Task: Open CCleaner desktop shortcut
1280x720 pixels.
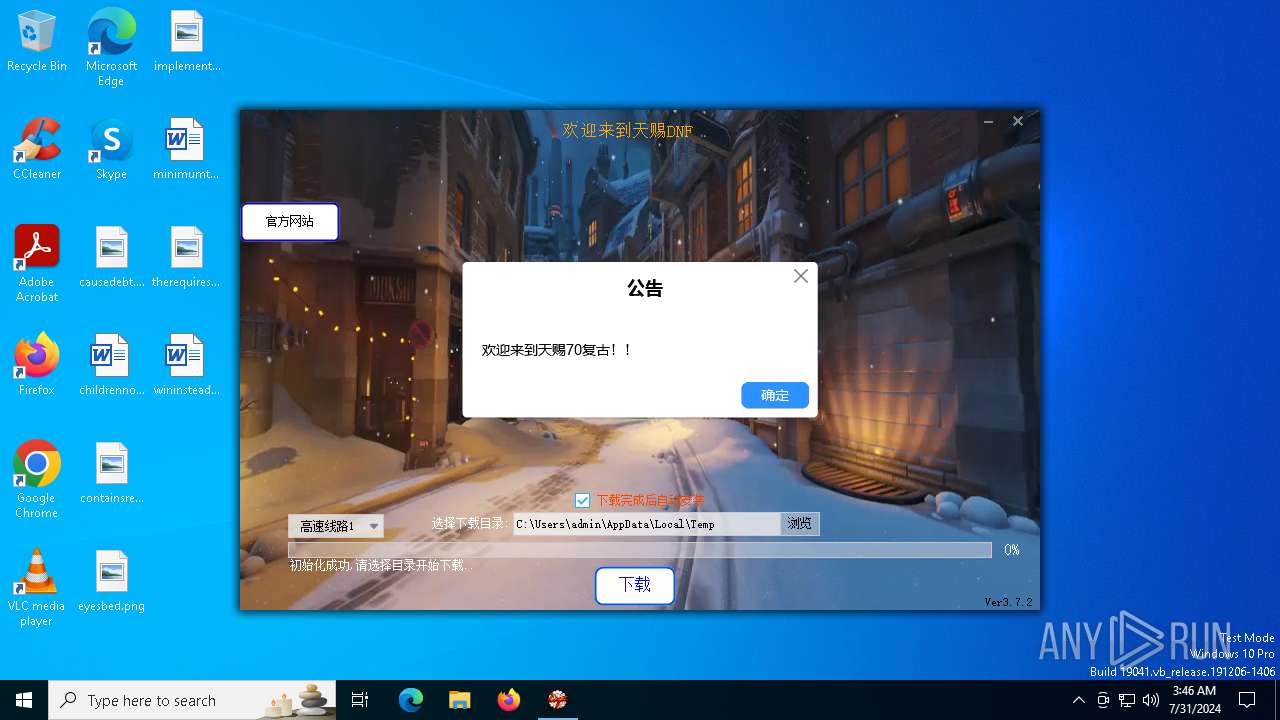Action: click(37, 150)
